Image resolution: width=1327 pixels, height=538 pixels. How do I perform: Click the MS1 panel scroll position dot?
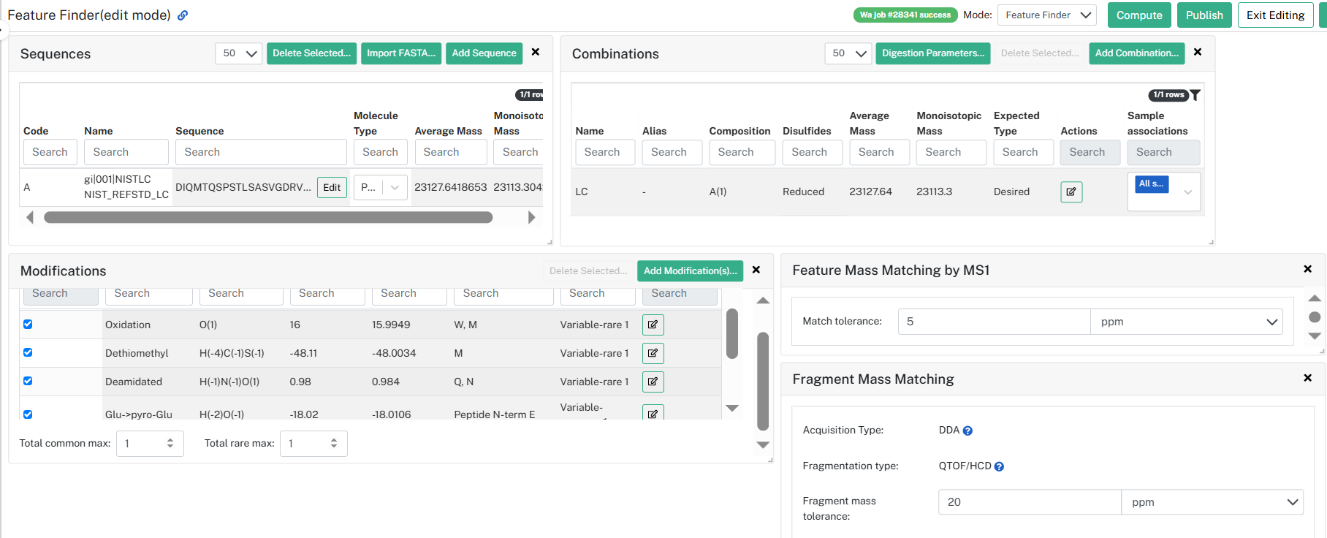(1315, 317)
